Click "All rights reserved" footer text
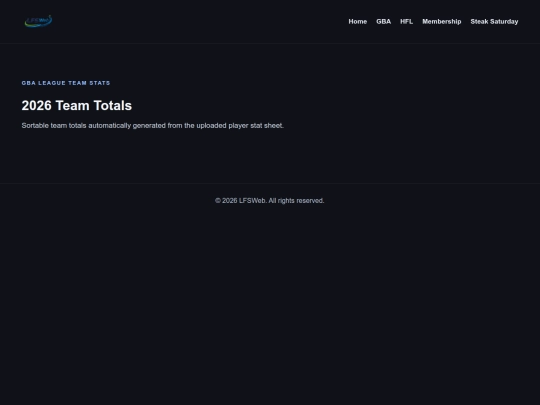 (296, 200)
